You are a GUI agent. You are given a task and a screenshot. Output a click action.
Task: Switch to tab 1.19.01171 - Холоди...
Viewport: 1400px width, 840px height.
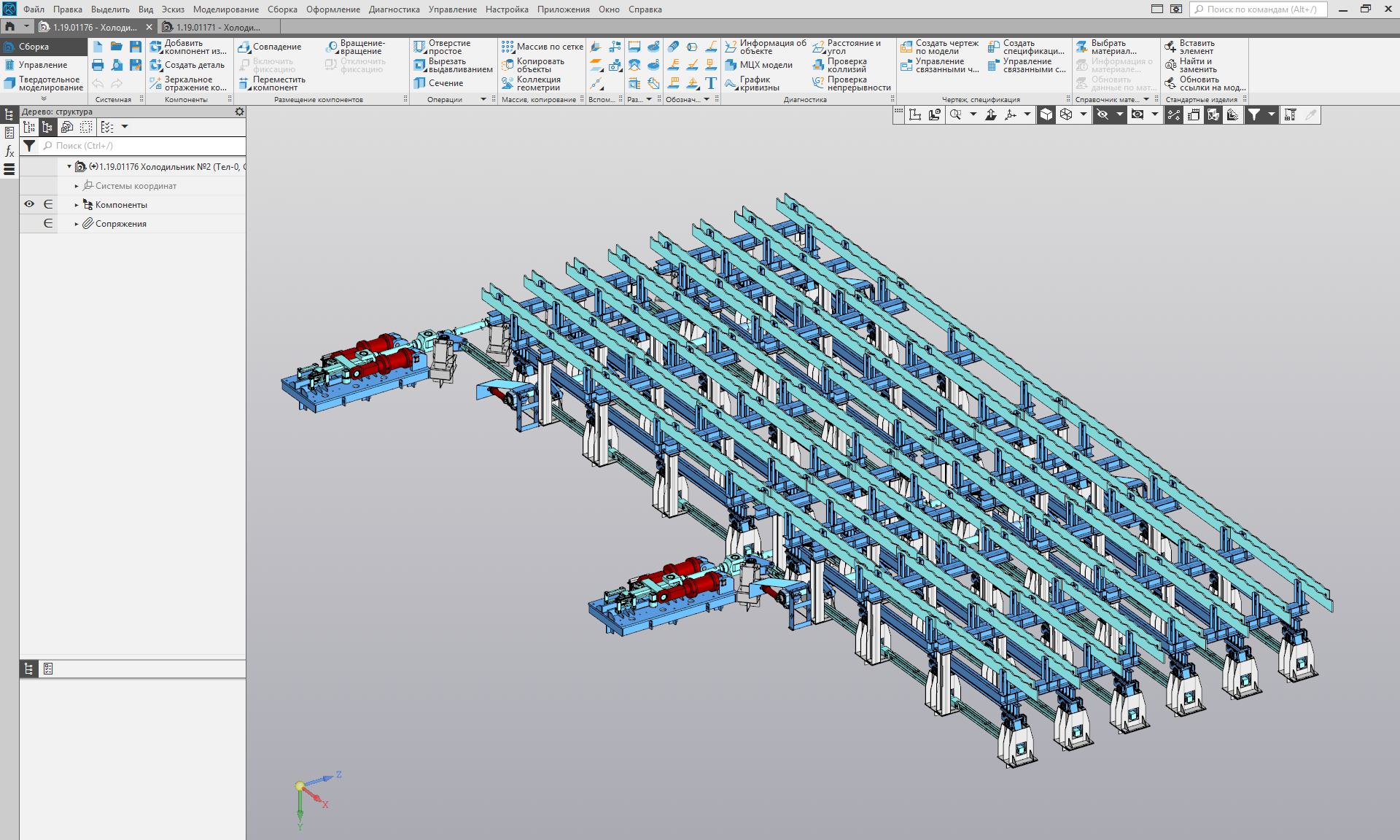coord(217,27)
